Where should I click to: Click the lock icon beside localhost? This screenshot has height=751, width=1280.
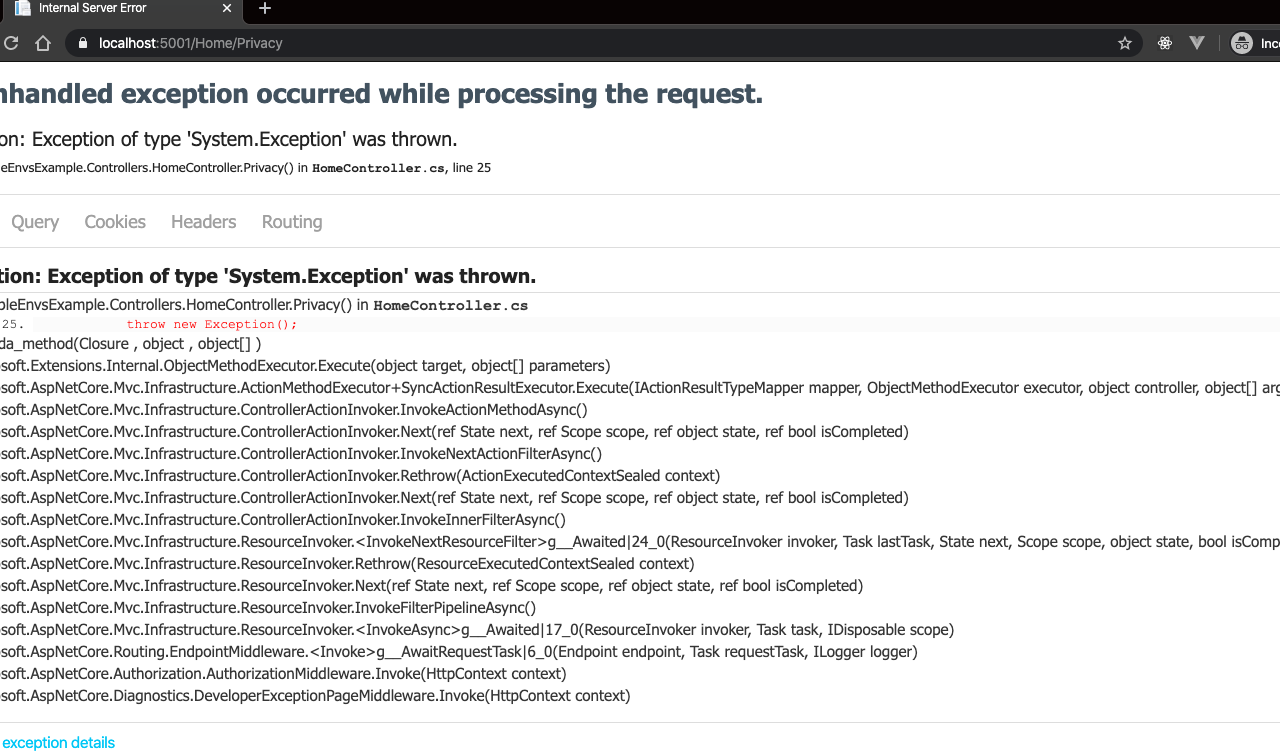(83, 43)
